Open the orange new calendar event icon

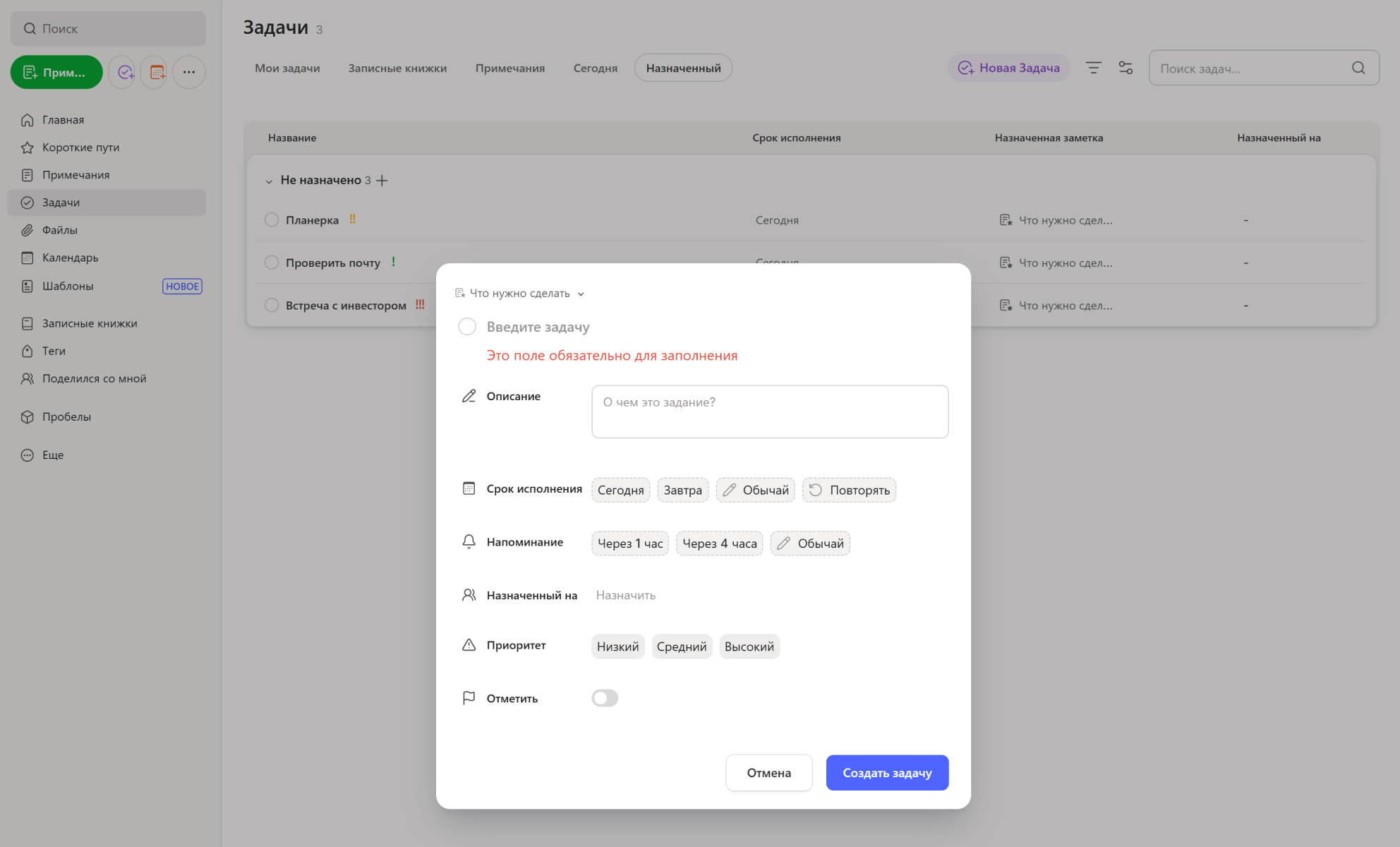[x=154, y=71]
